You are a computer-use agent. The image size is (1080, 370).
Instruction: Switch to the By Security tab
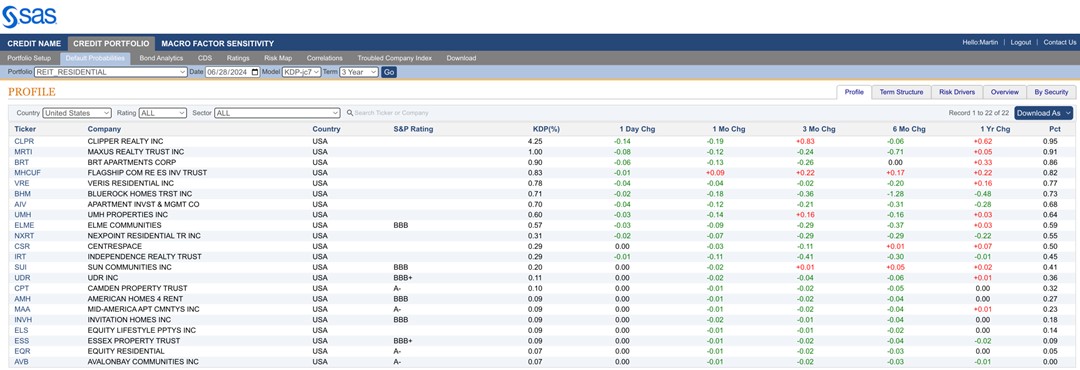(1050, 92)
